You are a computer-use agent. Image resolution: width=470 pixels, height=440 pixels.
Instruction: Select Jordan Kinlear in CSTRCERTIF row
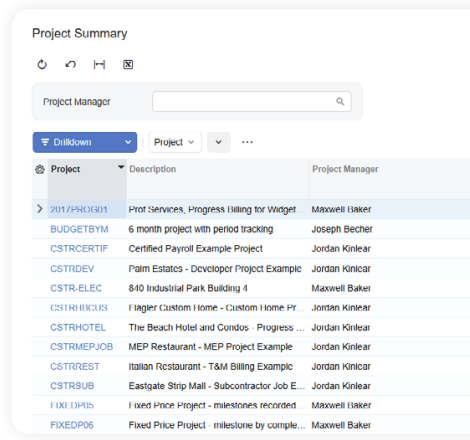[x=341, y=249]
